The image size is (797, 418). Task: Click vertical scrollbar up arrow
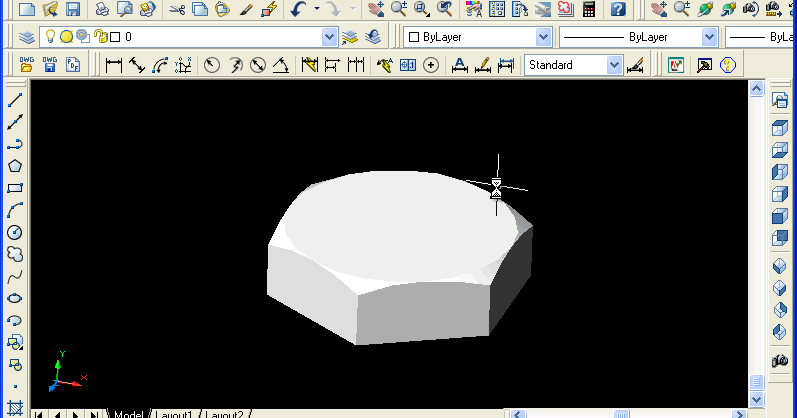[x=756, y=88]
